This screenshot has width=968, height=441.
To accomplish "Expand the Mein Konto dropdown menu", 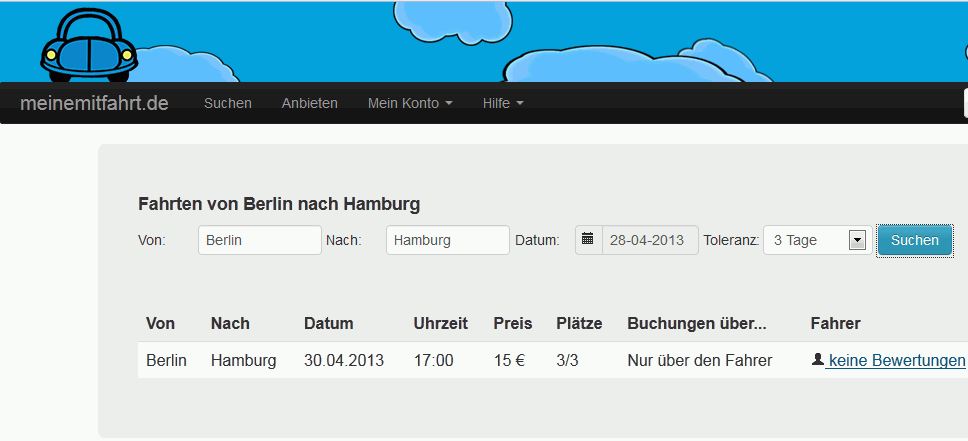I will click(410, 103).
